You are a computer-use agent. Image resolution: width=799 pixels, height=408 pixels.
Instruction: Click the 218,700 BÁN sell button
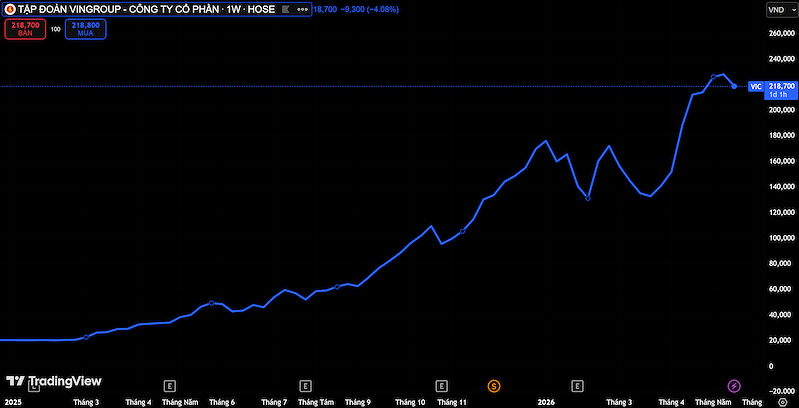pos(25,29)
